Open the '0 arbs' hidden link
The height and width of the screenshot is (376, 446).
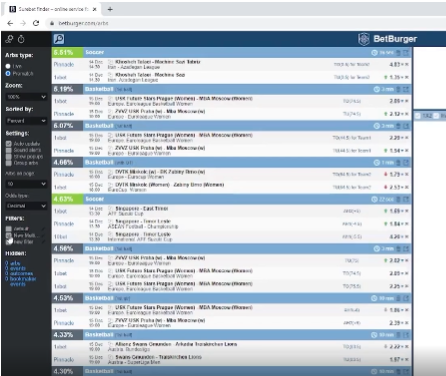13,263
